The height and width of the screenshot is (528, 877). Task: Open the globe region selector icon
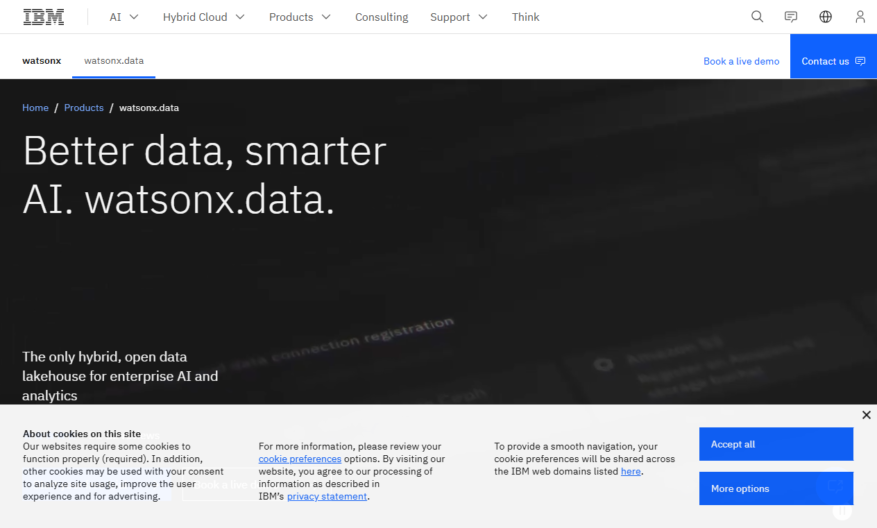[826, 17]
